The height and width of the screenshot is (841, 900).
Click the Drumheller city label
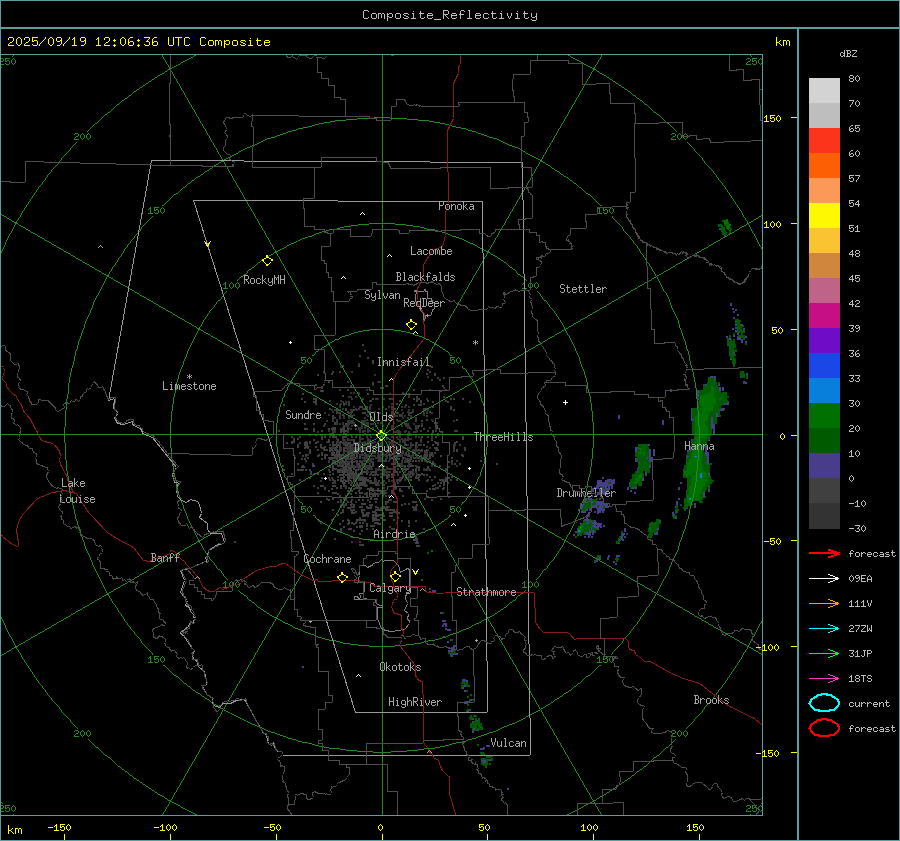586,493
